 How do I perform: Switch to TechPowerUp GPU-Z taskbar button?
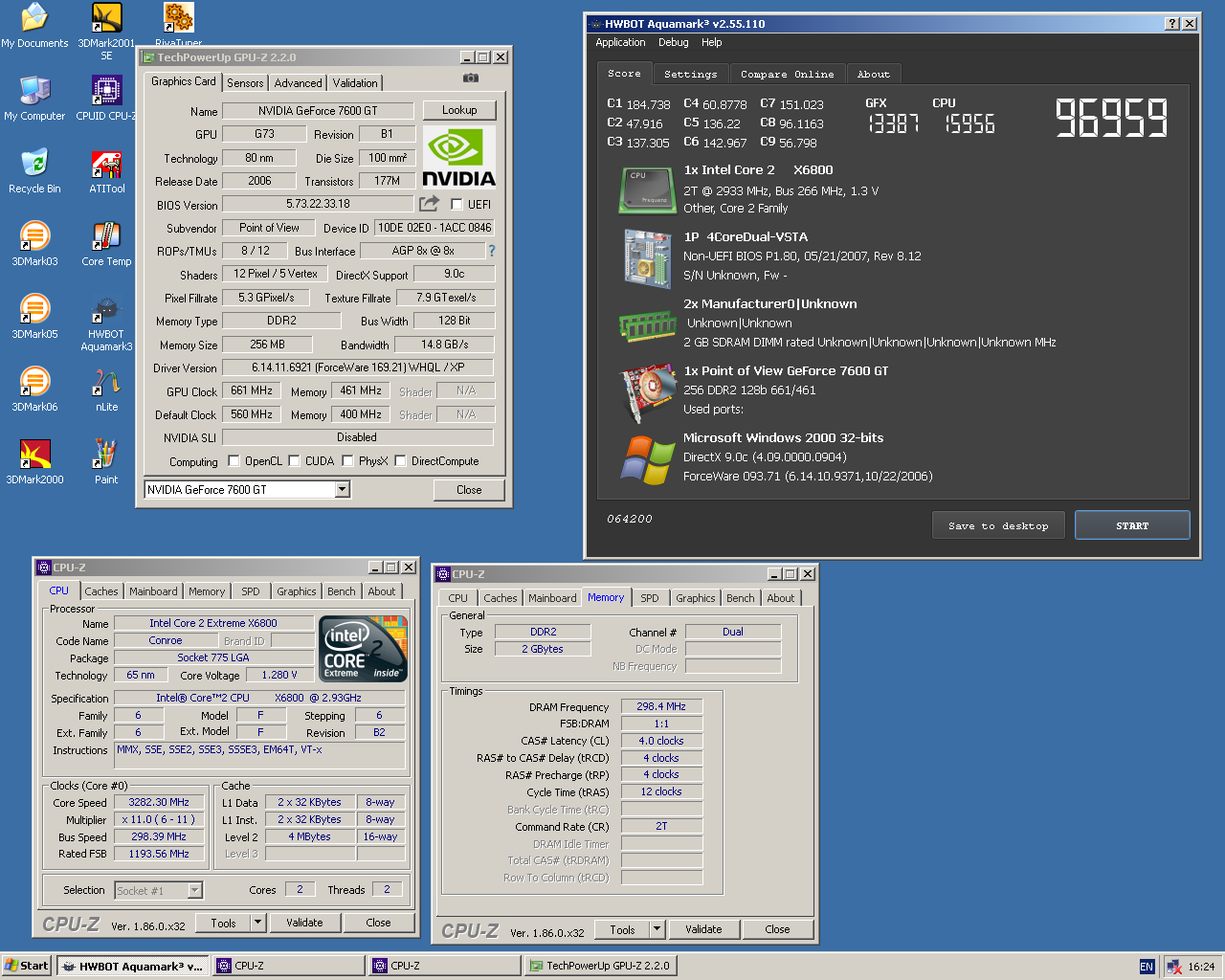pyautogui.click(x=601, y=966)
